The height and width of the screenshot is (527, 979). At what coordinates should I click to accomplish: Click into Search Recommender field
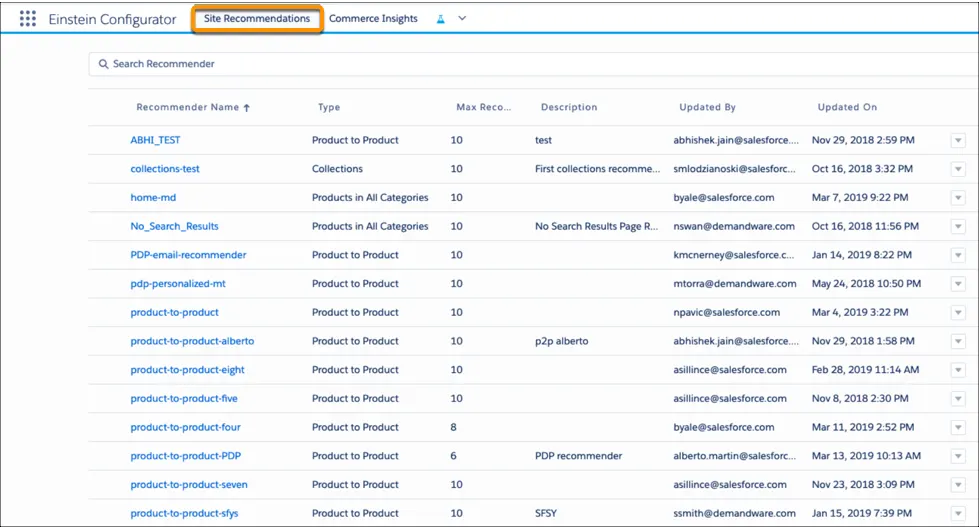point(534,64)
